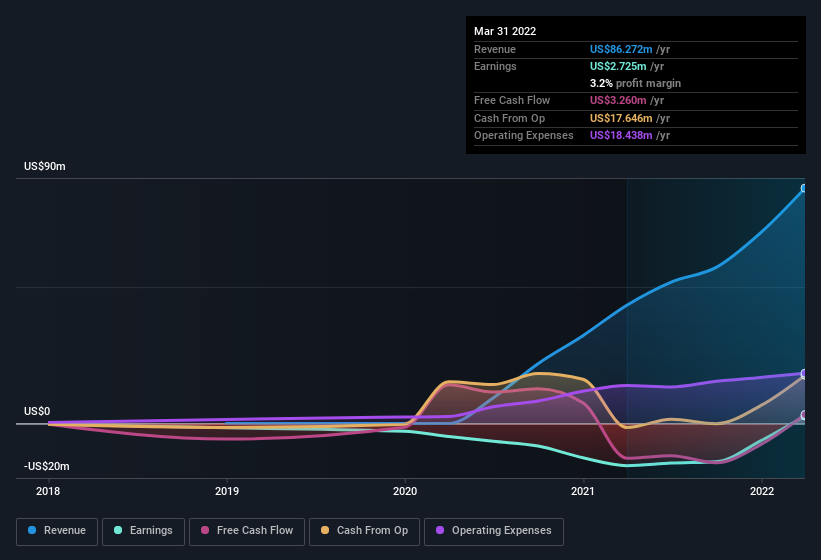Viewport: 821px width, 560px height.
Task: Click the Free Cash Flow label in tooltip
Action: click(512, 100)
